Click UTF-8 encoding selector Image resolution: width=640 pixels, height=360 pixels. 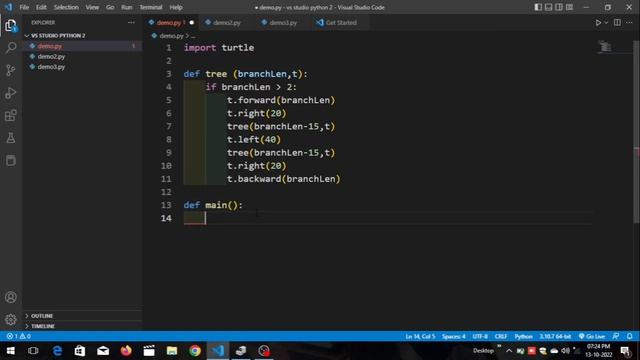[480, 336]
